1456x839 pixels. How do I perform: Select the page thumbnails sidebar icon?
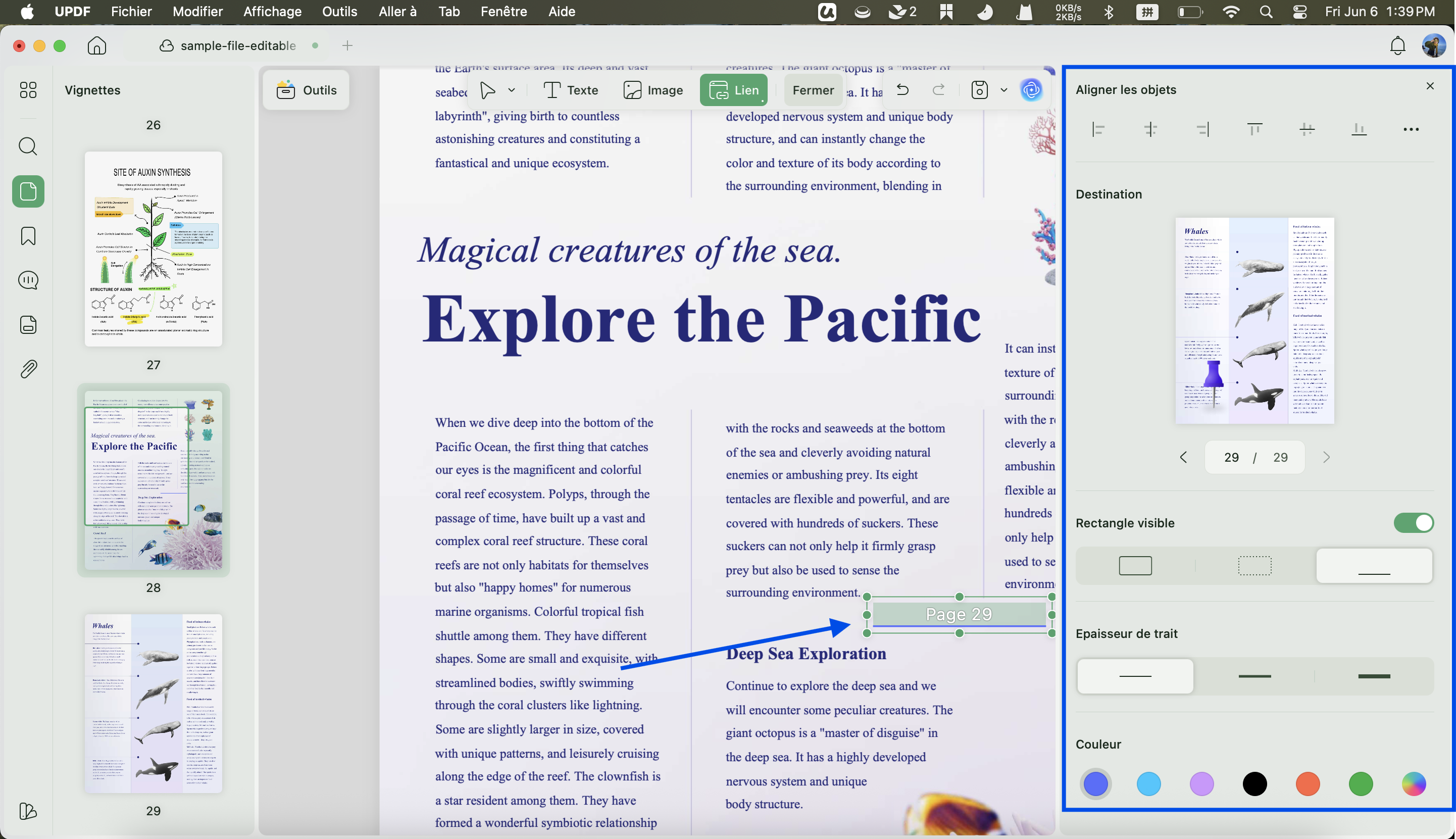(28, 191)
